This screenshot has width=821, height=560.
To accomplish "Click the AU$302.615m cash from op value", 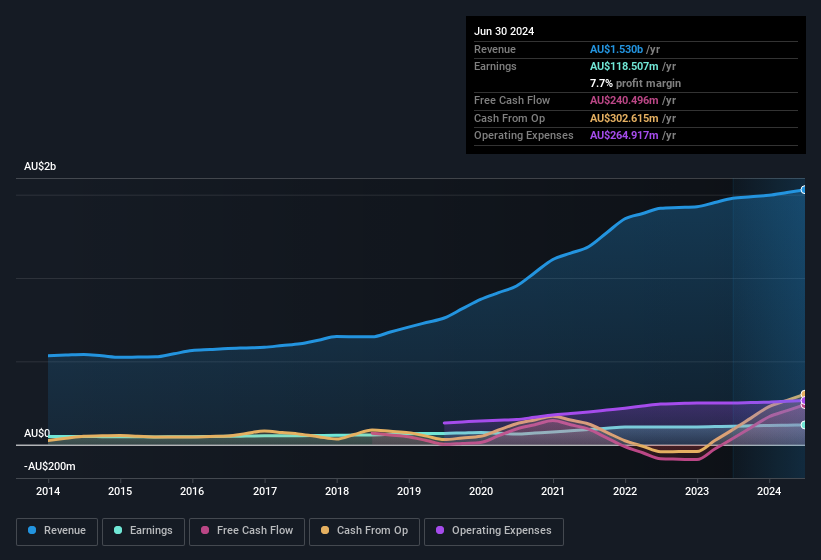I will pyautogui.click(x=624, y=118).
